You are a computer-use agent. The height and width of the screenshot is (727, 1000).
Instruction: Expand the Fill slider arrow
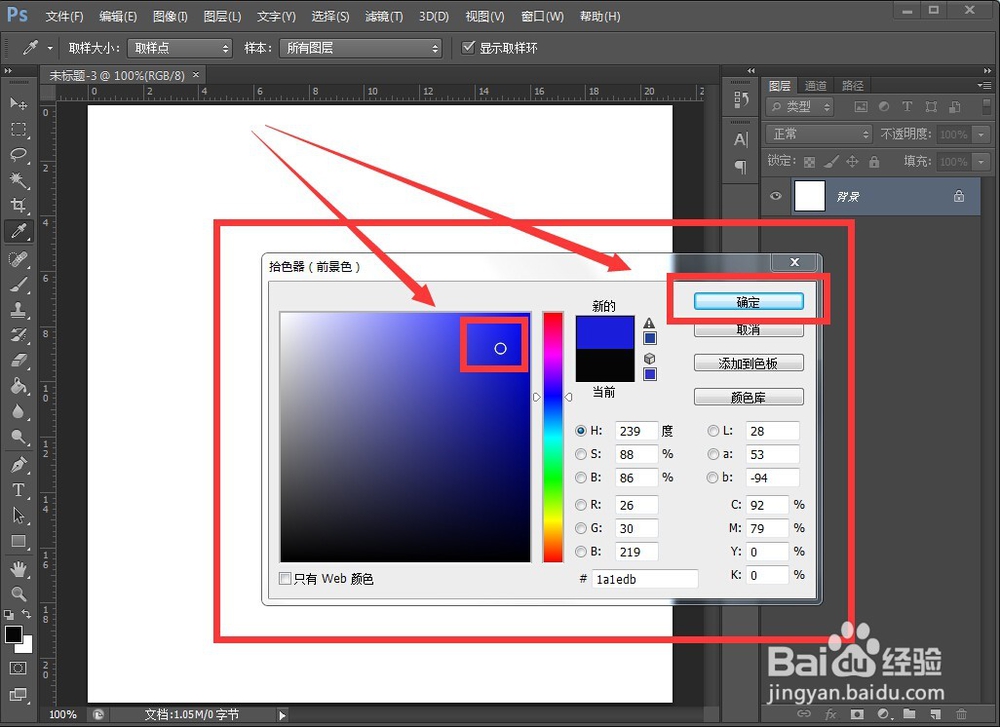[981, 161]
